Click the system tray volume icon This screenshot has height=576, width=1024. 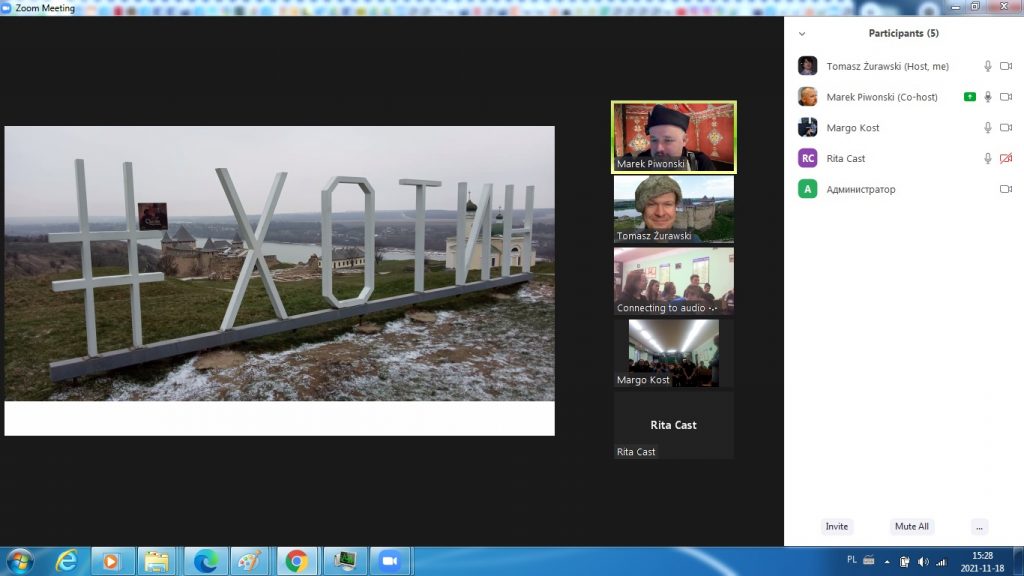click(x=922, y=561)
